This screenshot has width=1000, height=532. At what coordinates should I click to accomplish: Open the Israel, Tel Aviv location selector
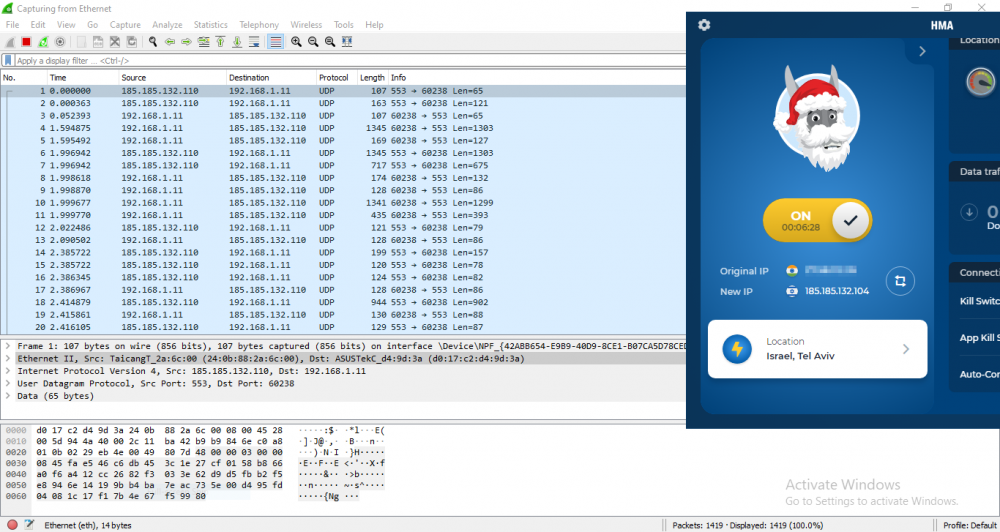click(x=817, y=349)
